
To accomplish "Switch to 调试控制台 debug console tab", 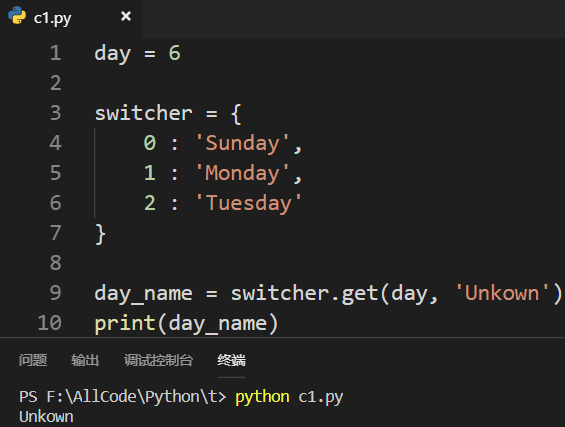I will (x=158, y=360).
